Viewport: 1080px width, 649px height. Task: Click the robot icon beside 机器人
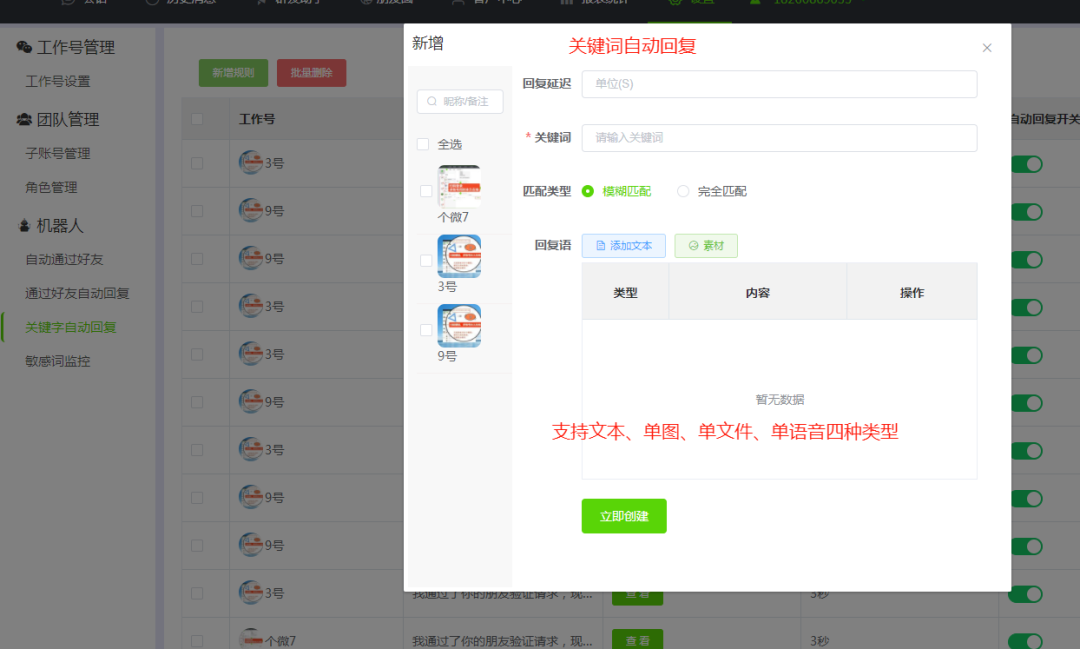click(x=24, y=225)
